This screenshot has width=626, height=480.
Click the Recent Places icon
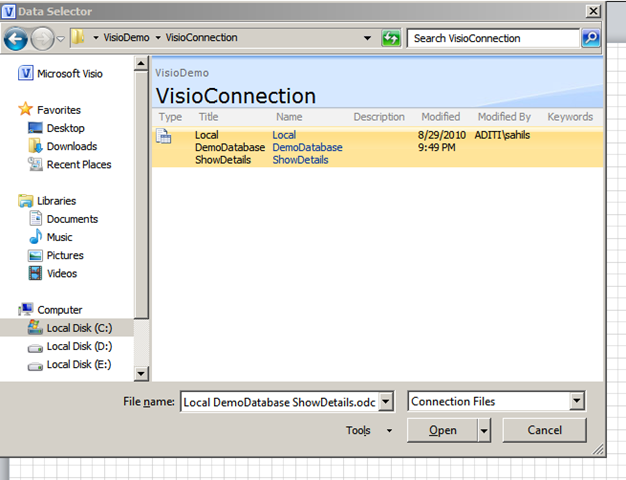tap(35, 164)
